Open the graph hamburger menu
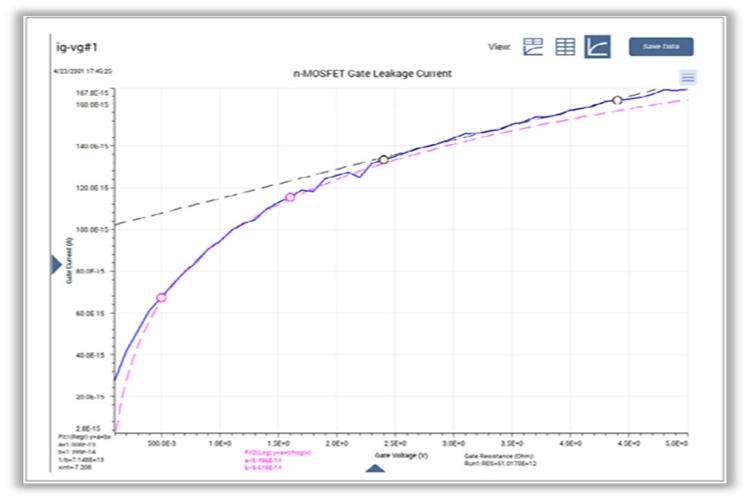 point(688,77)
